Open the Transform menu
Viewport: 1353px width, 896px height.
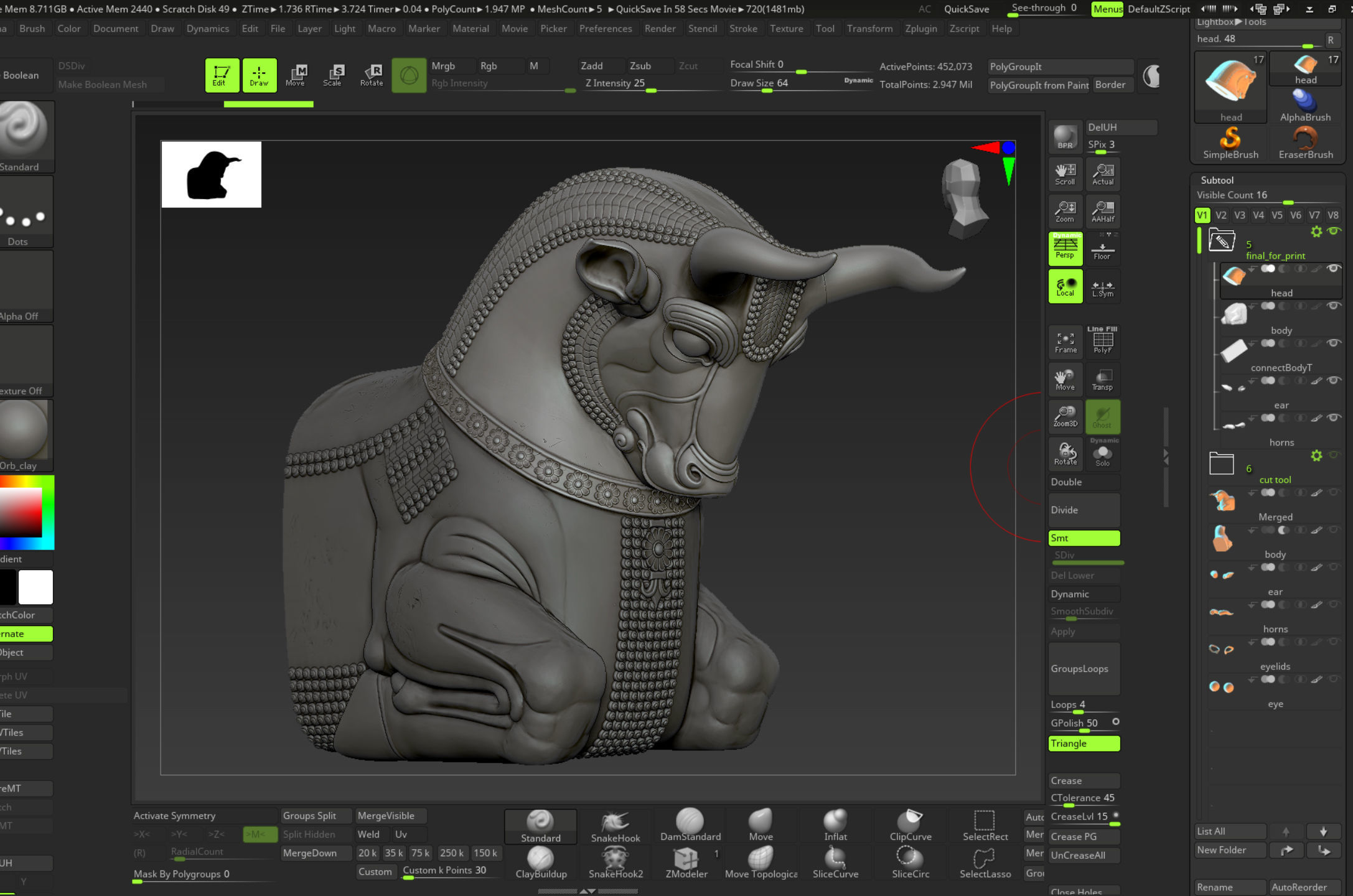point(869,29)
